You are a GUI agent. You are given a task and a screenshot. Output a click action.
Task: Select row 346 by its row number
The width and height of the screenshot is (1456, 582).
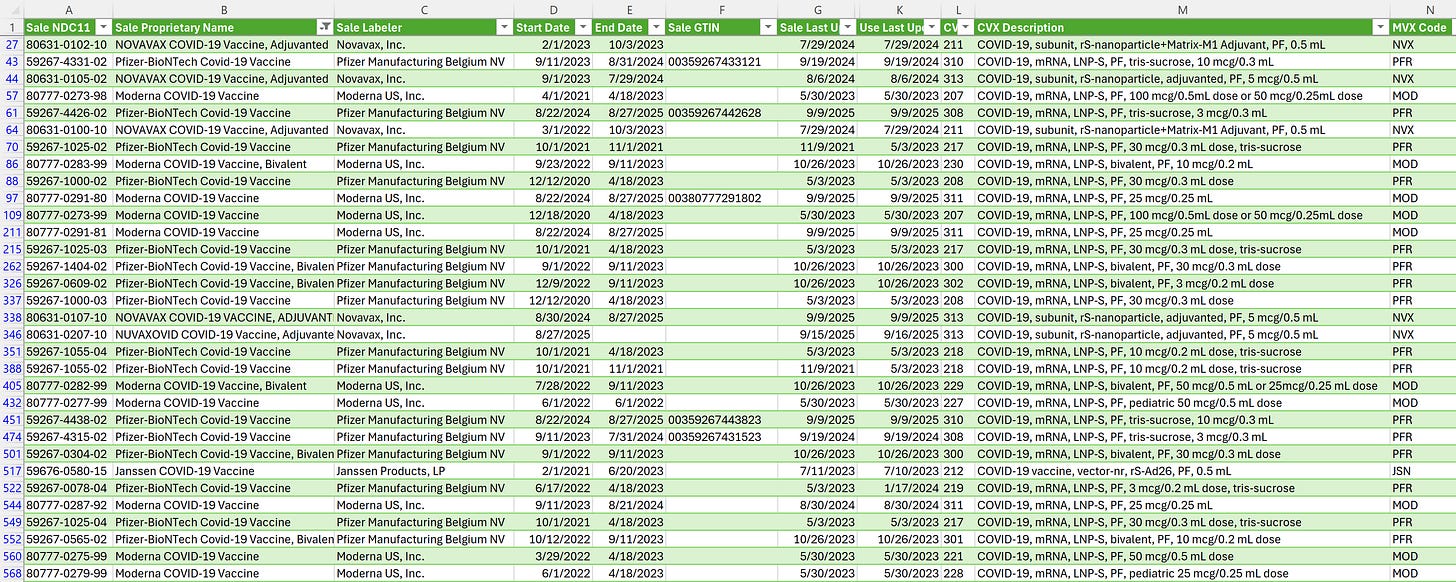11,334
